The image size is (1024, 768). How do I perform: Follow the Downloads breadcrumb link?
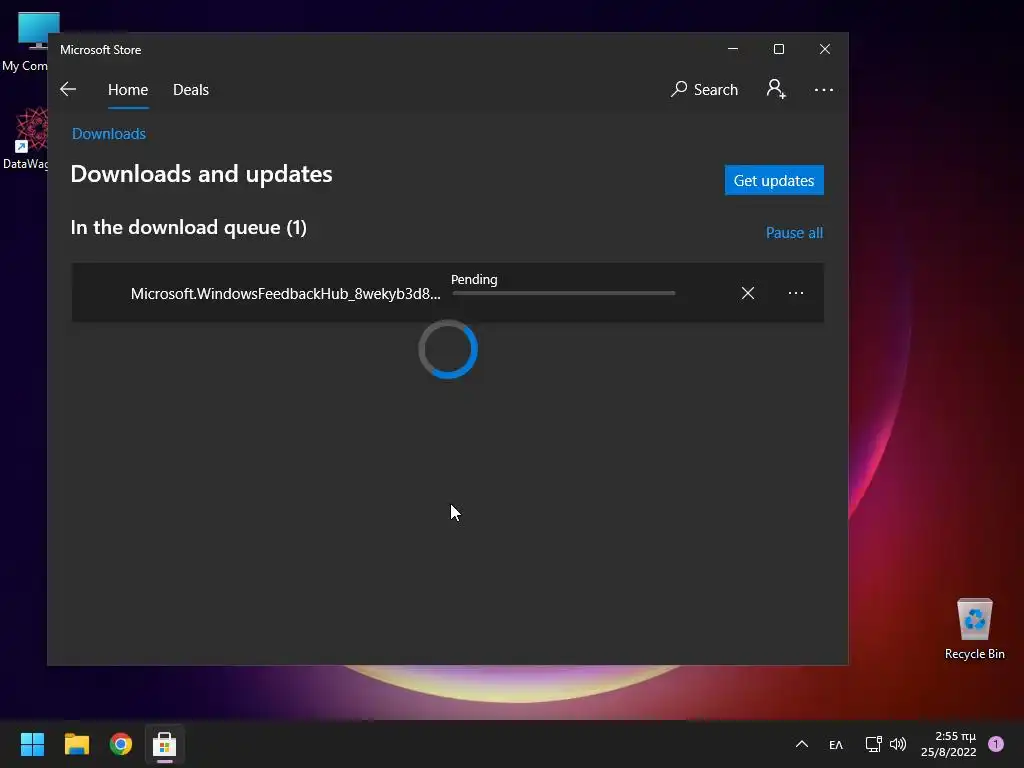click(x=108, y=134)
